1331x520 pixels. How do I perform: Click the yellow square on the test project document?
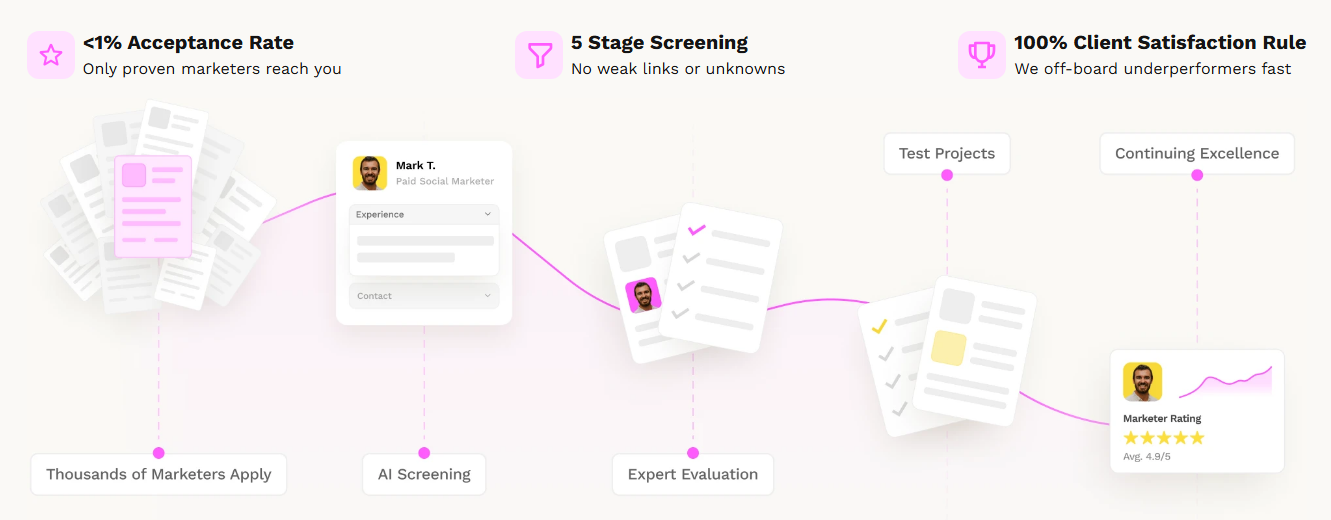[948, 348]
